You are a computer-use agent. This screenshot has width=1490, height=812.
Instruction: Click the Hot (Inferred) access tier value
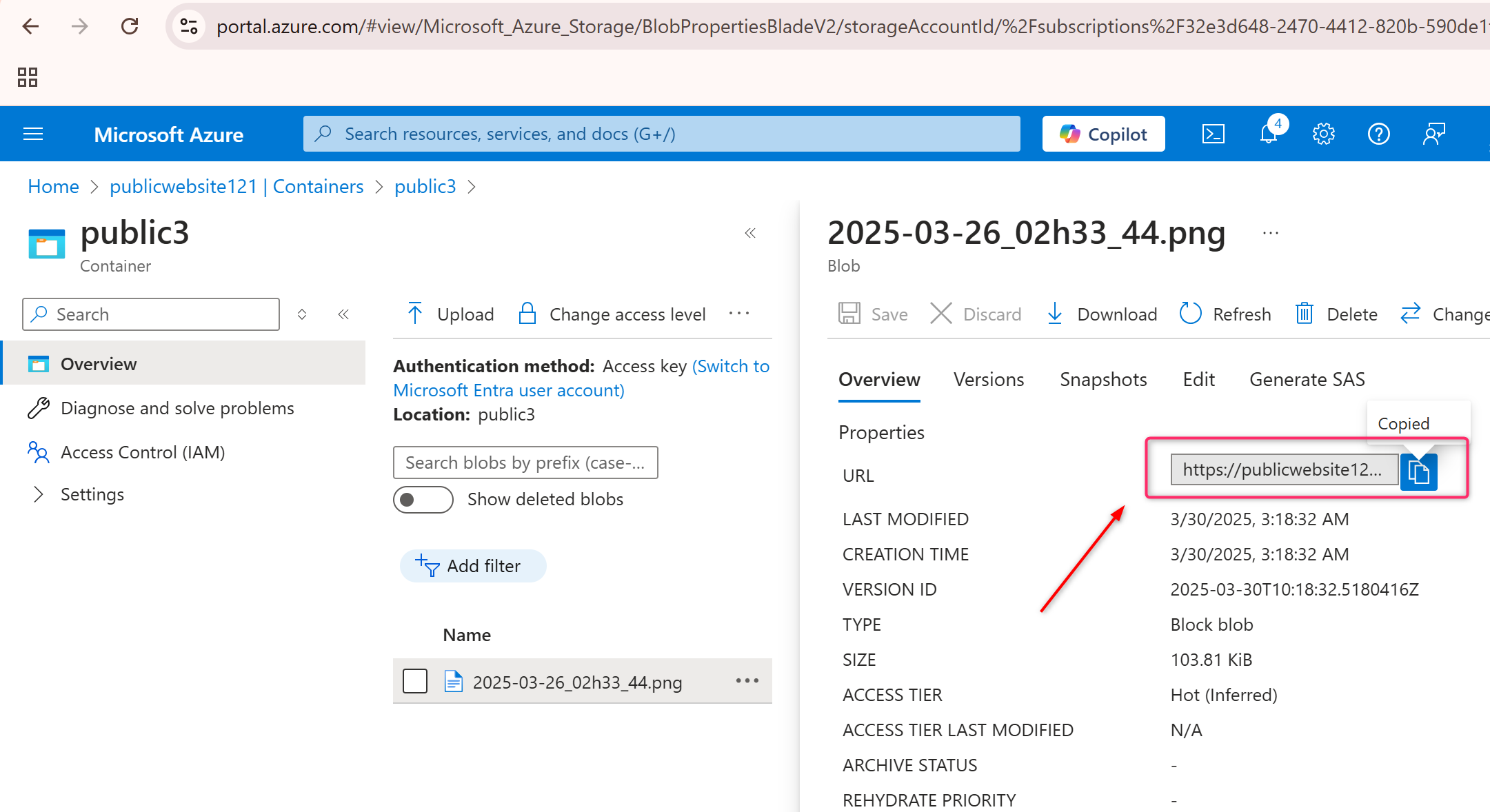pyautogui.click(x=1224, y=695)
